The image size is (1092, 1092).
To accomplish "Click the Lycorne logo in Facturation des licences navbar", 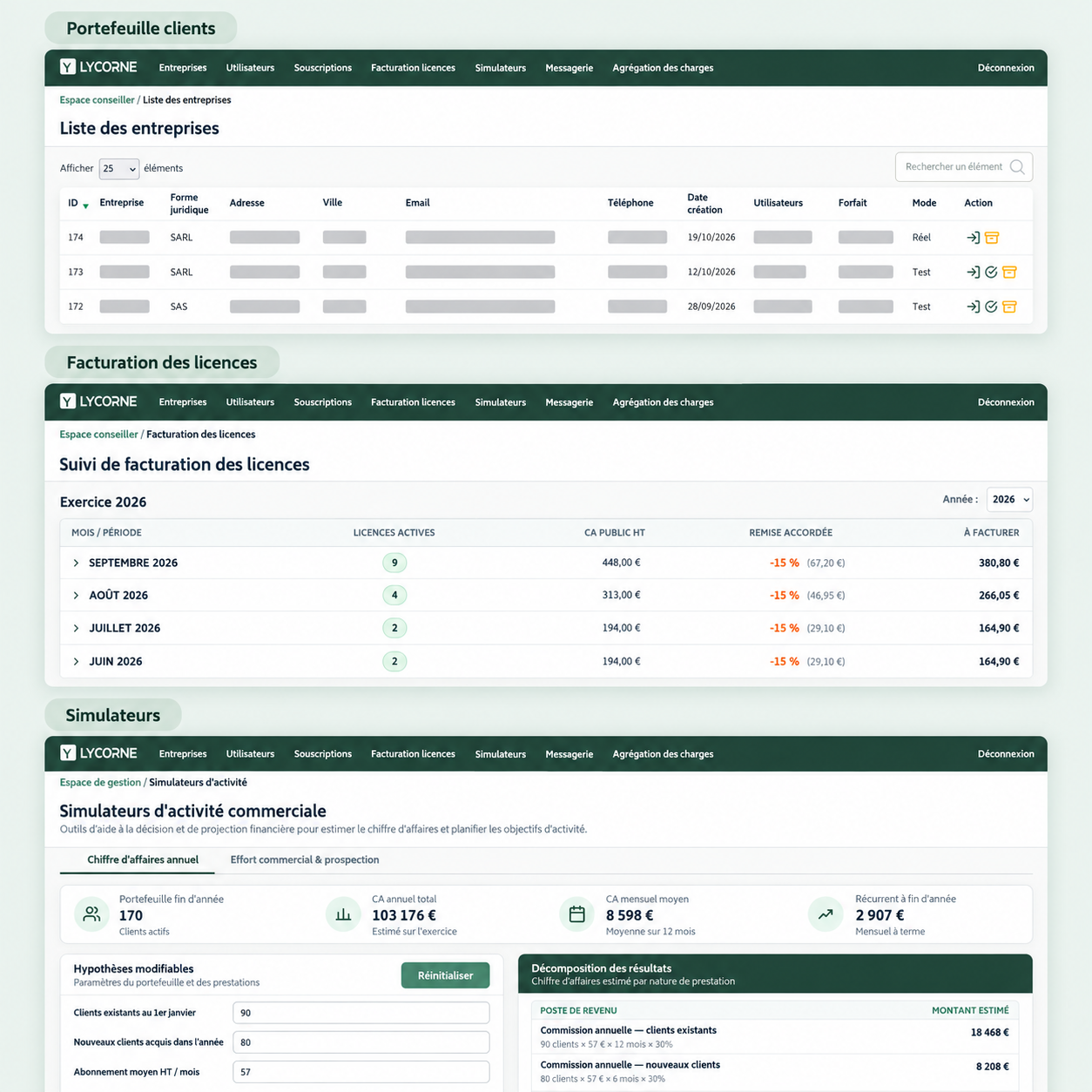I will coord(98,401).
